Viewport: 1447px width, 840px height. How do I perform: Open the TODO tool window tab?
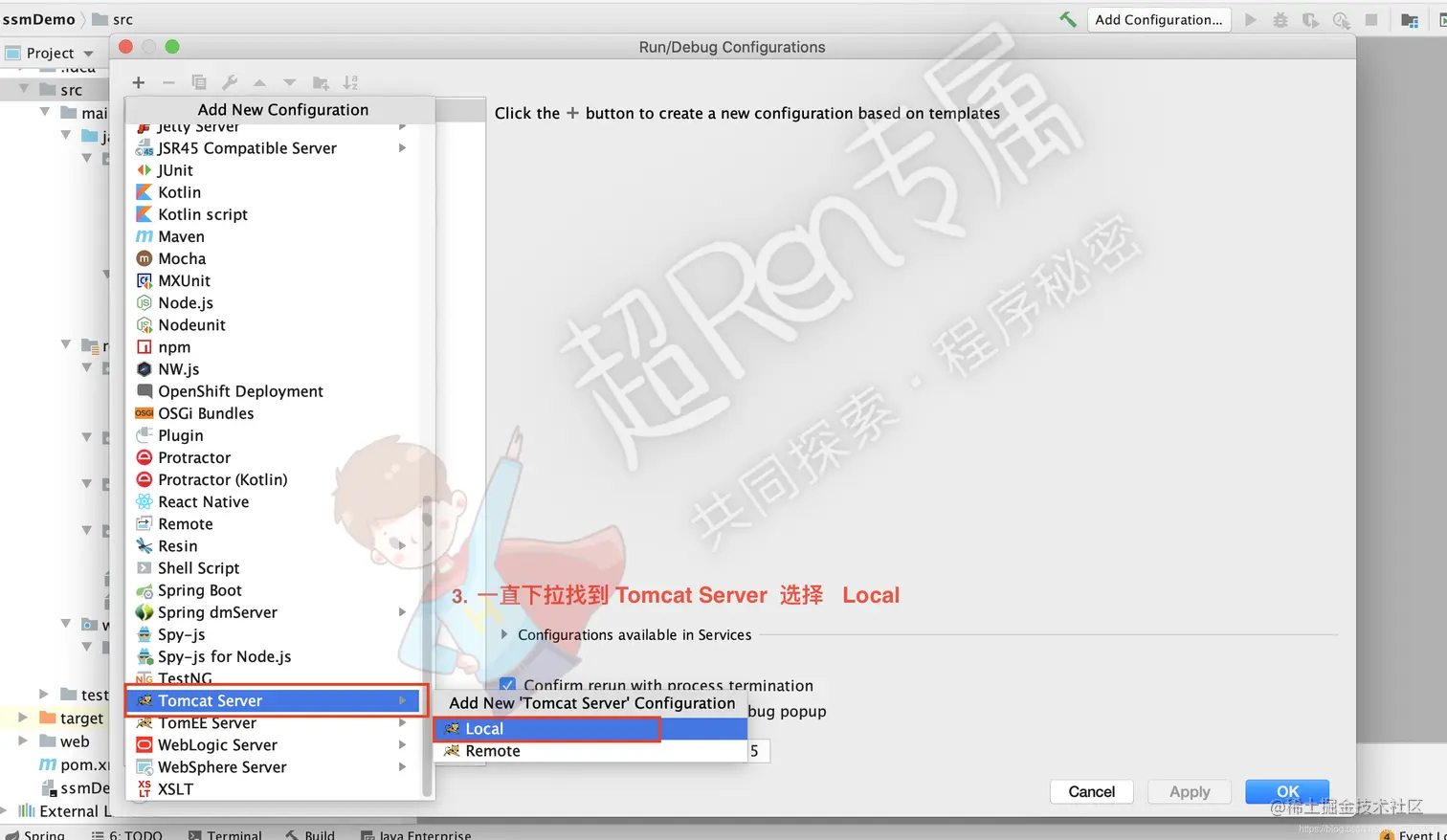coord(126,834)
